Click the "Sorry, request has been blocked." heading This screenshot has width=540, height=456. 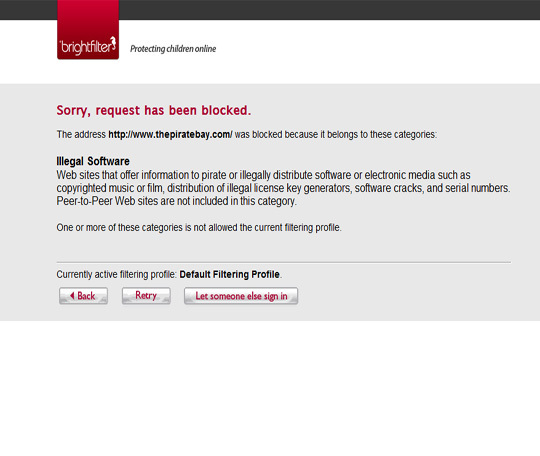tap(154, 111)
